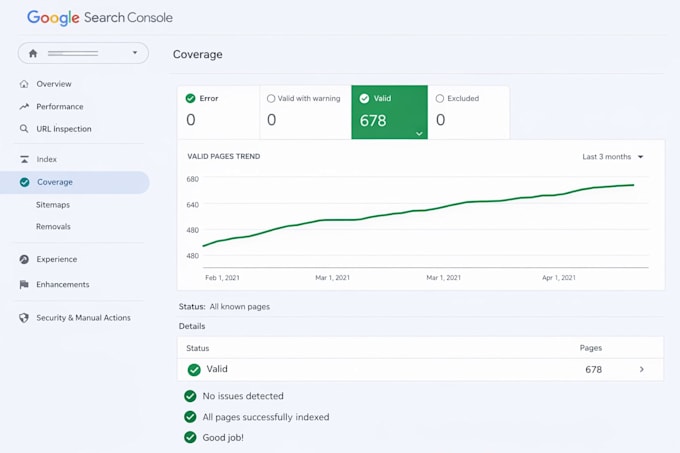The image size is (680, 453).
Task: Open the Last 3 months date dropdown
Action: 612,156
